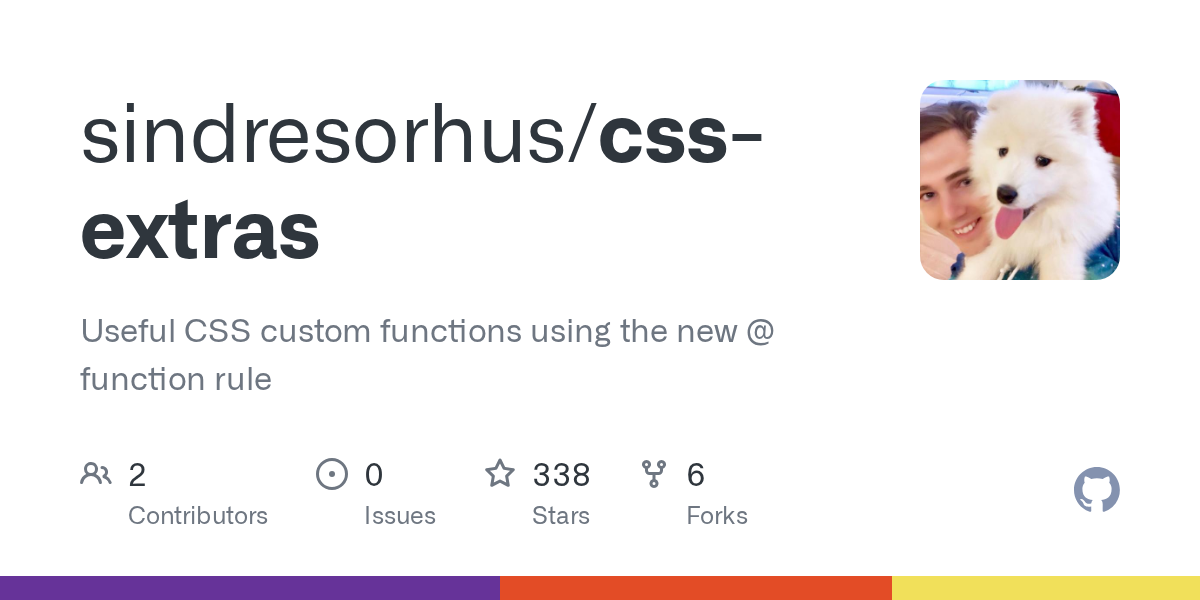This screenshot has height=600, width=1200.
Task: Click the forks count "6"
Action: [x=696, y=475]
